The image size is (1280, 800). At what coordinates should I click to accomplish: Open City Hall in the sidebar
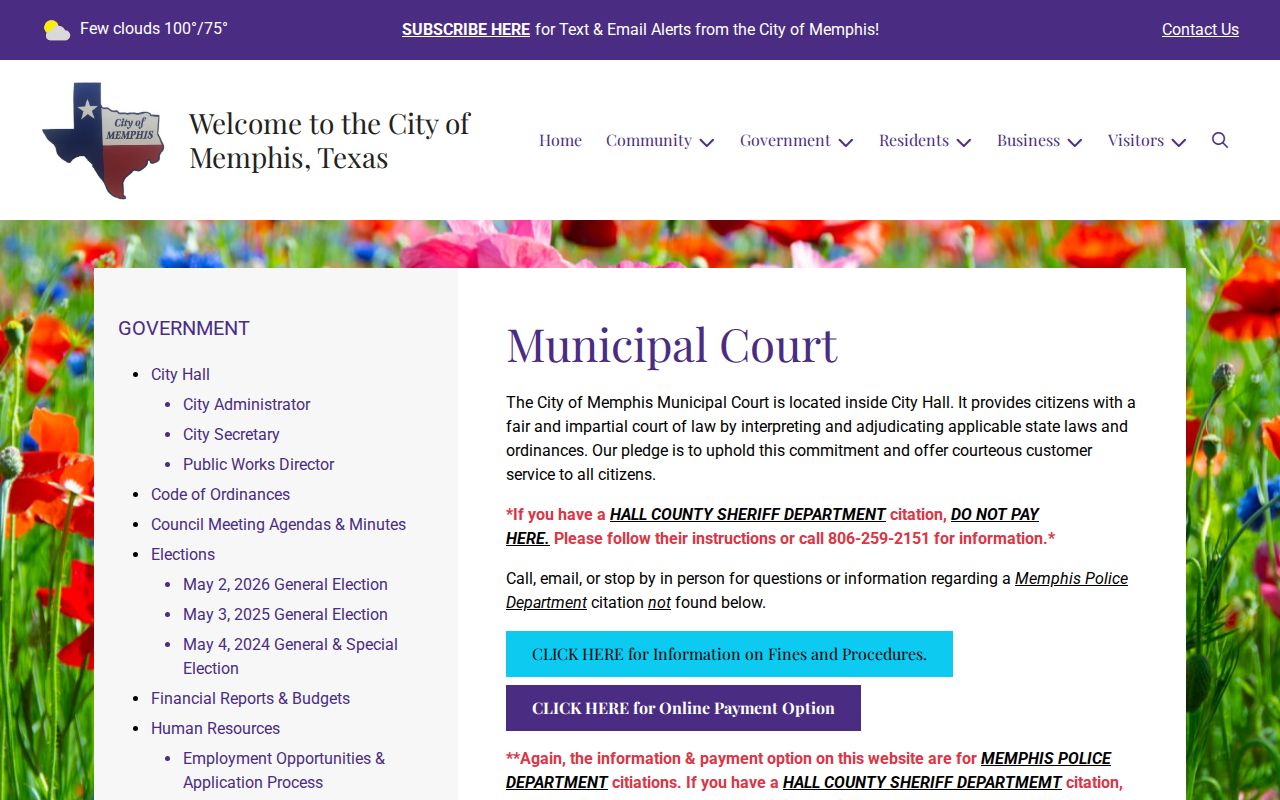tap(180, 374)
